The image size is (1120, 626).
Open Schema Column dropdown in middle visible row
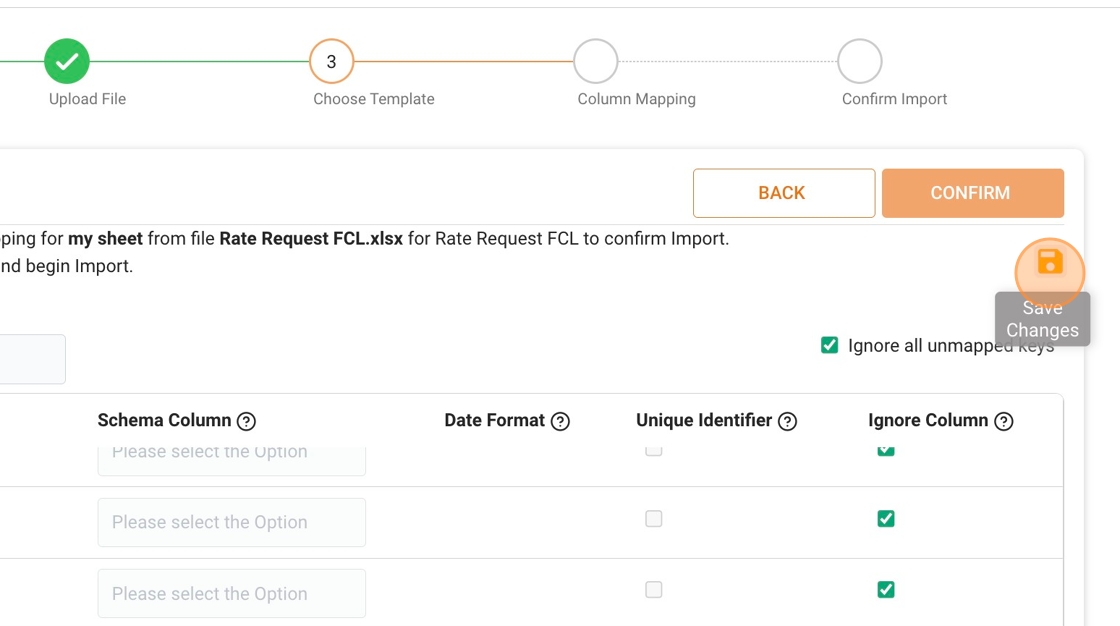click(x=231, y=522)
